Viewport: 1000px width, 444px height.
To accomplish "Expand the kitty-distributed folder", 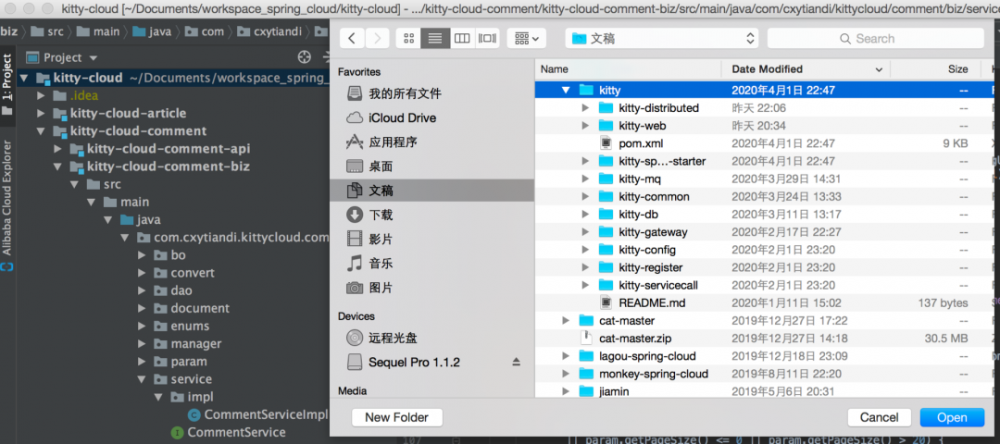I will pyautogui.click(x=585, y=108).
